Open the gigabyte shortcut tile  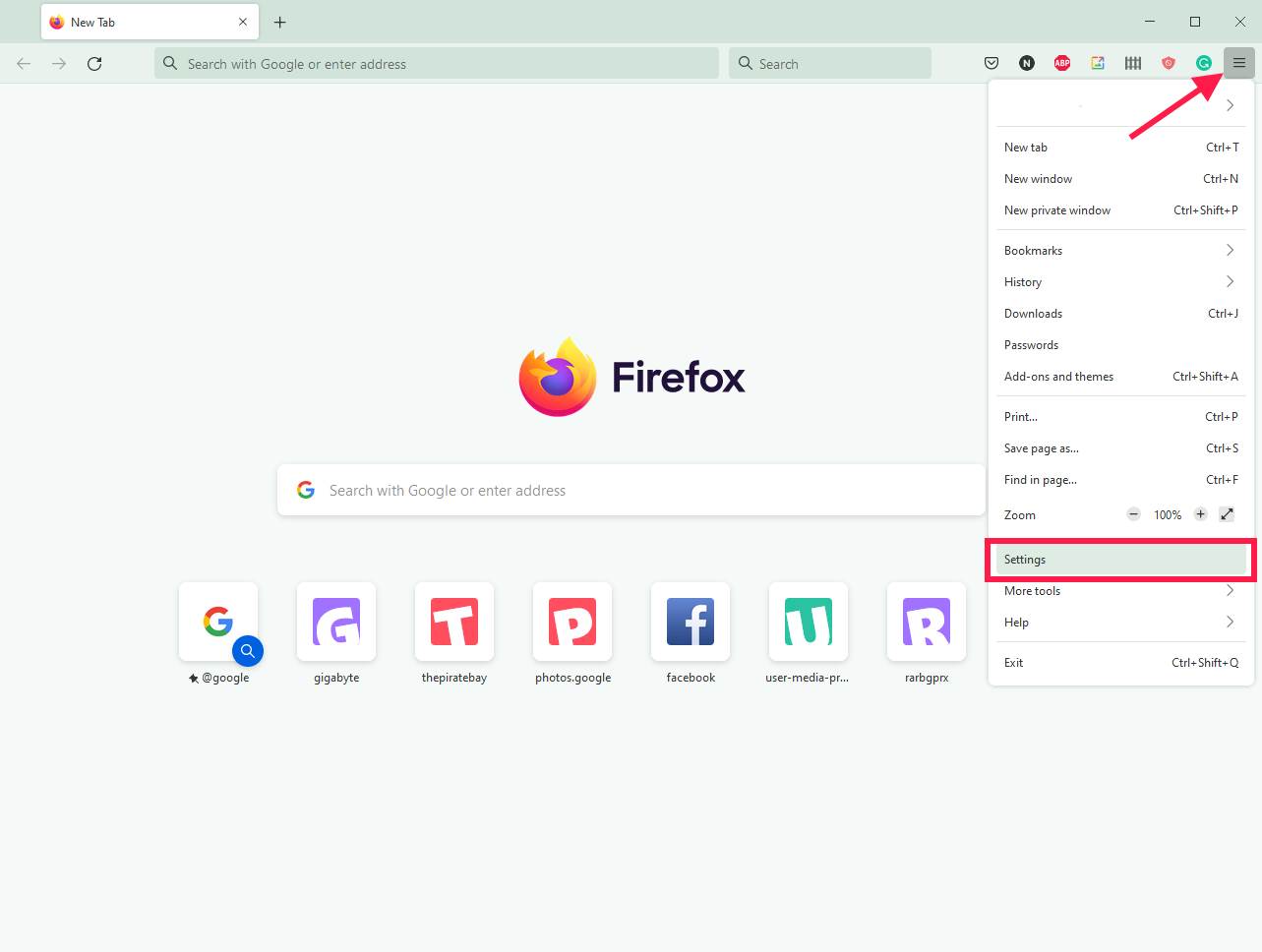coord(335,622)
